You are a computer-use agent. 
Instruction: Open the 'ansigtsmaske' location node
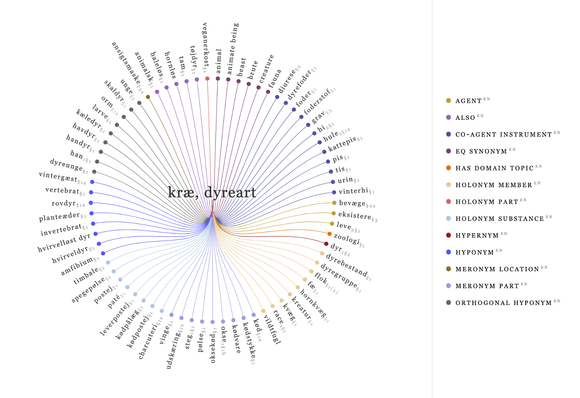[128, 67]
